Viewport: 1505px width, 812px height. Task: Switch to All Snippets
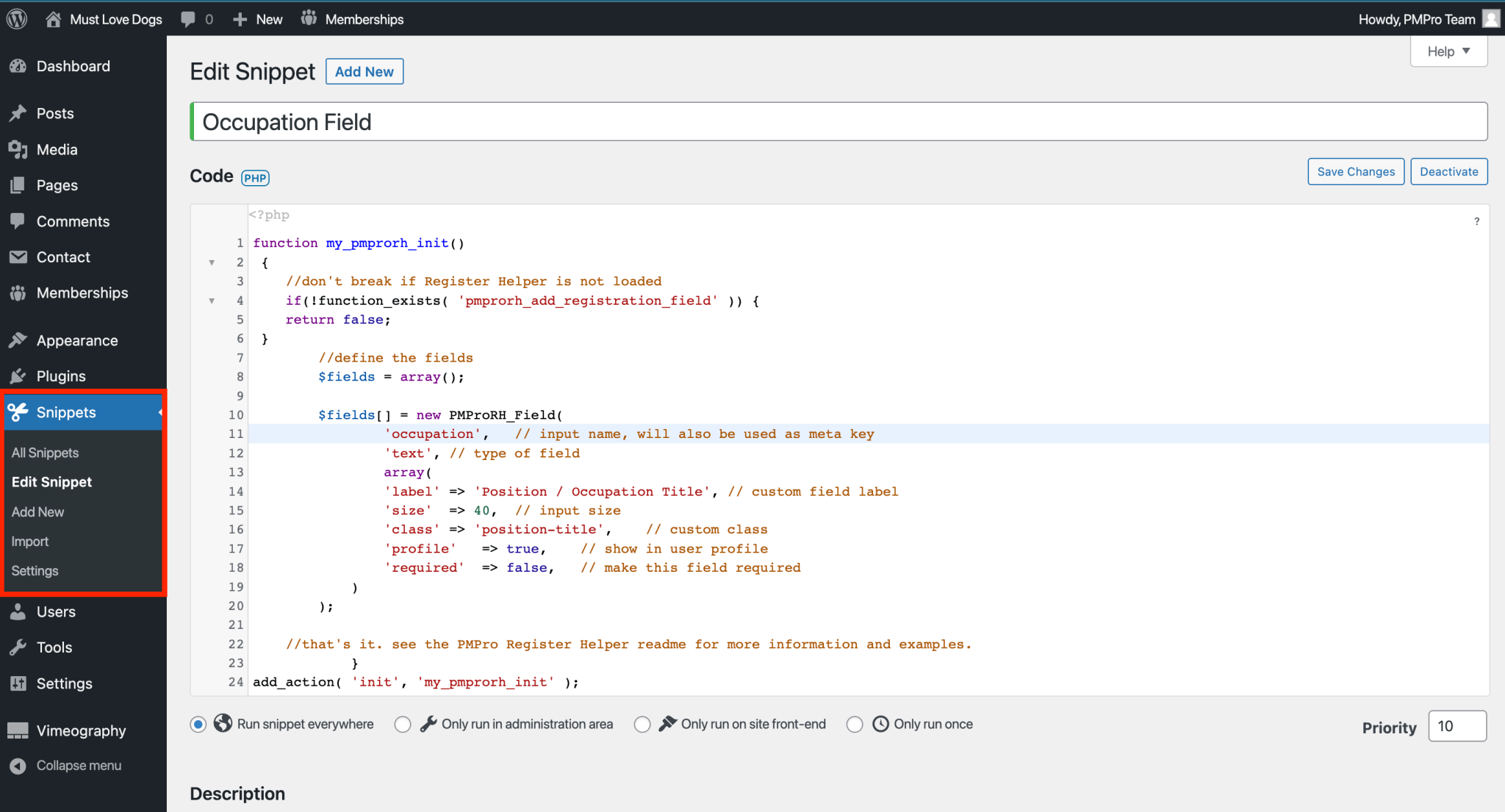tap(45, 453)
